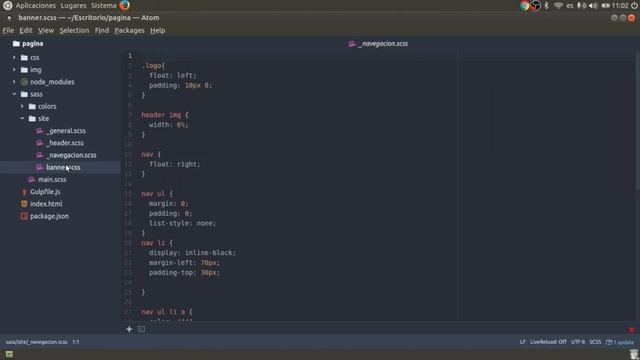Click the red close icon of bottom panel

(x=632, y=329)
